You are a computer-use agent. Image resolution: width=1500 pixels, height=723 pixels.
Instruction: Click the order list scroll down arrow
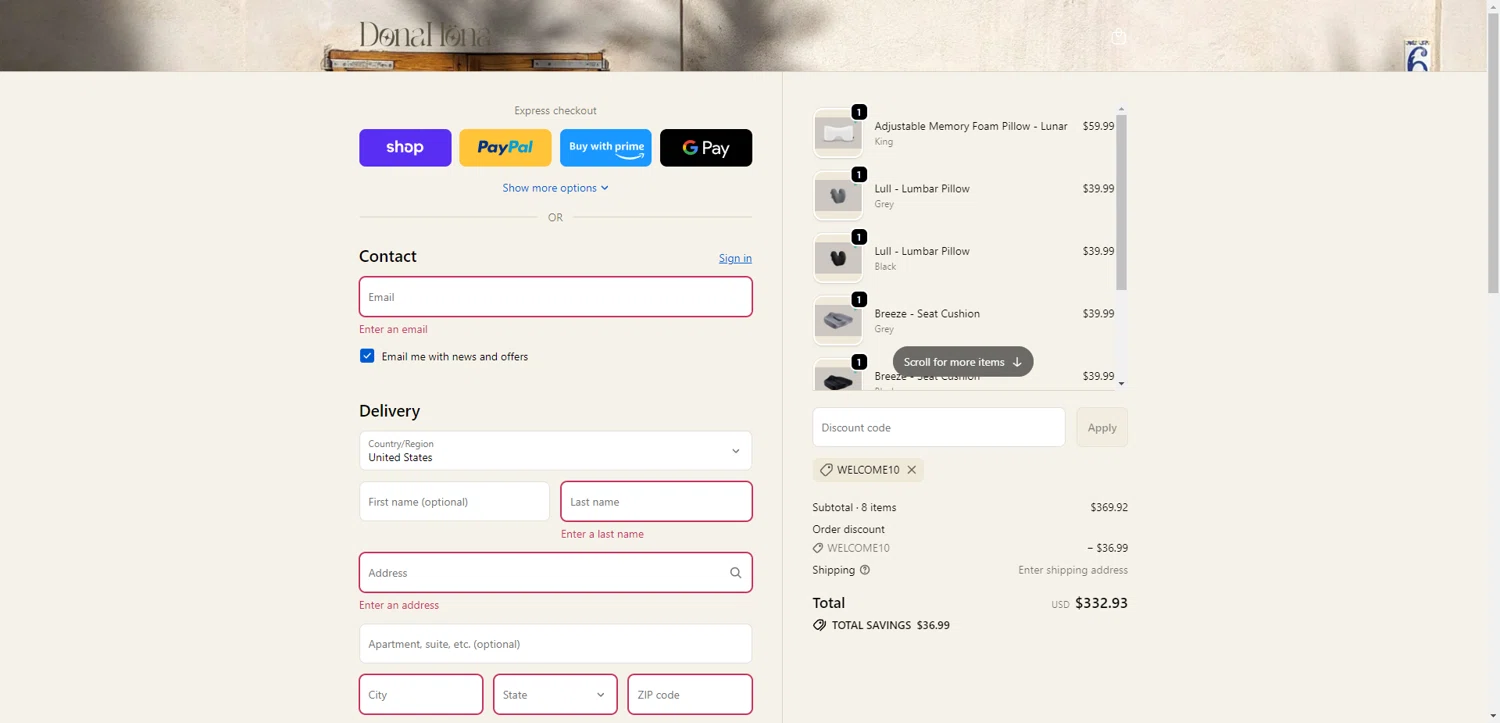[x=1121, y=384]
